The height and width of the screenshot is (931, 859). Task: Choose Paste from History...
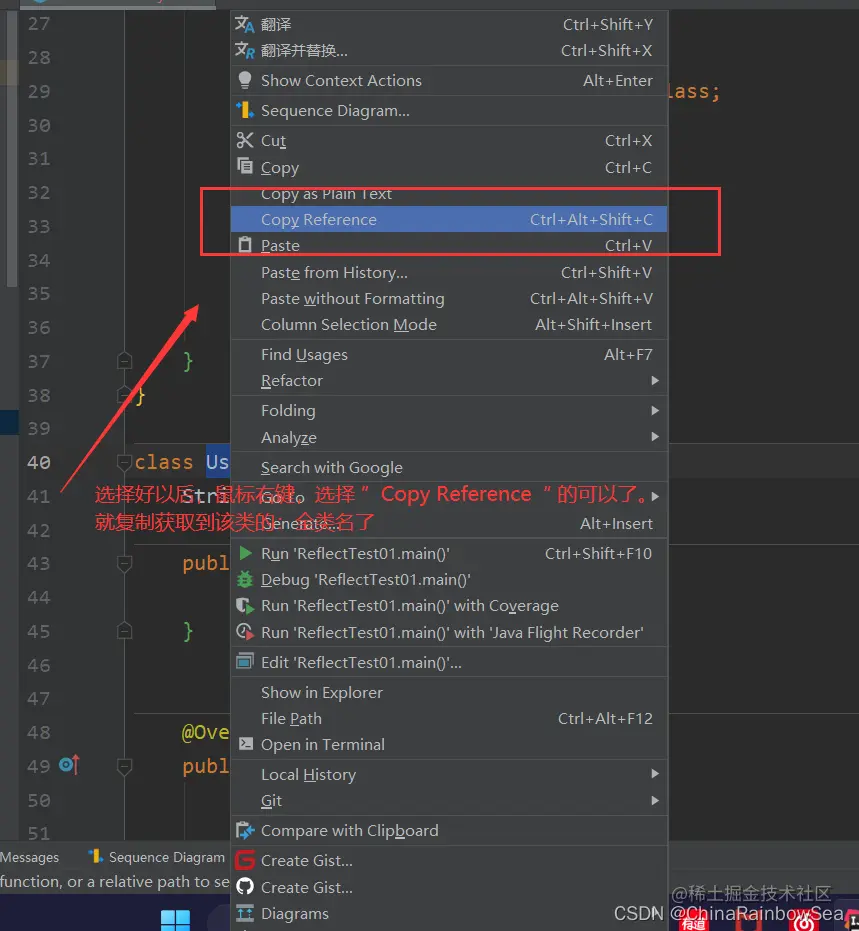(449, 273)
